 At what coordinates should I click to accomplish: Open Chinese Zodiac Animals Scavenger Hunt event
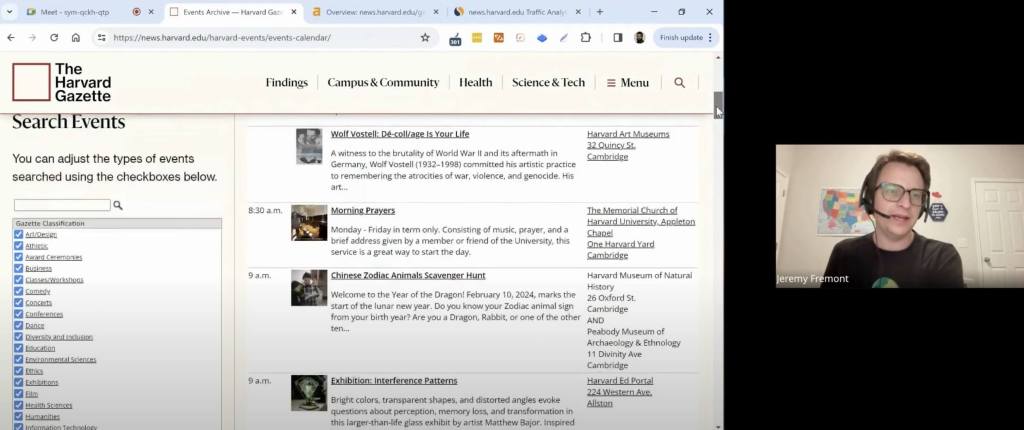[x=408, y=275]
